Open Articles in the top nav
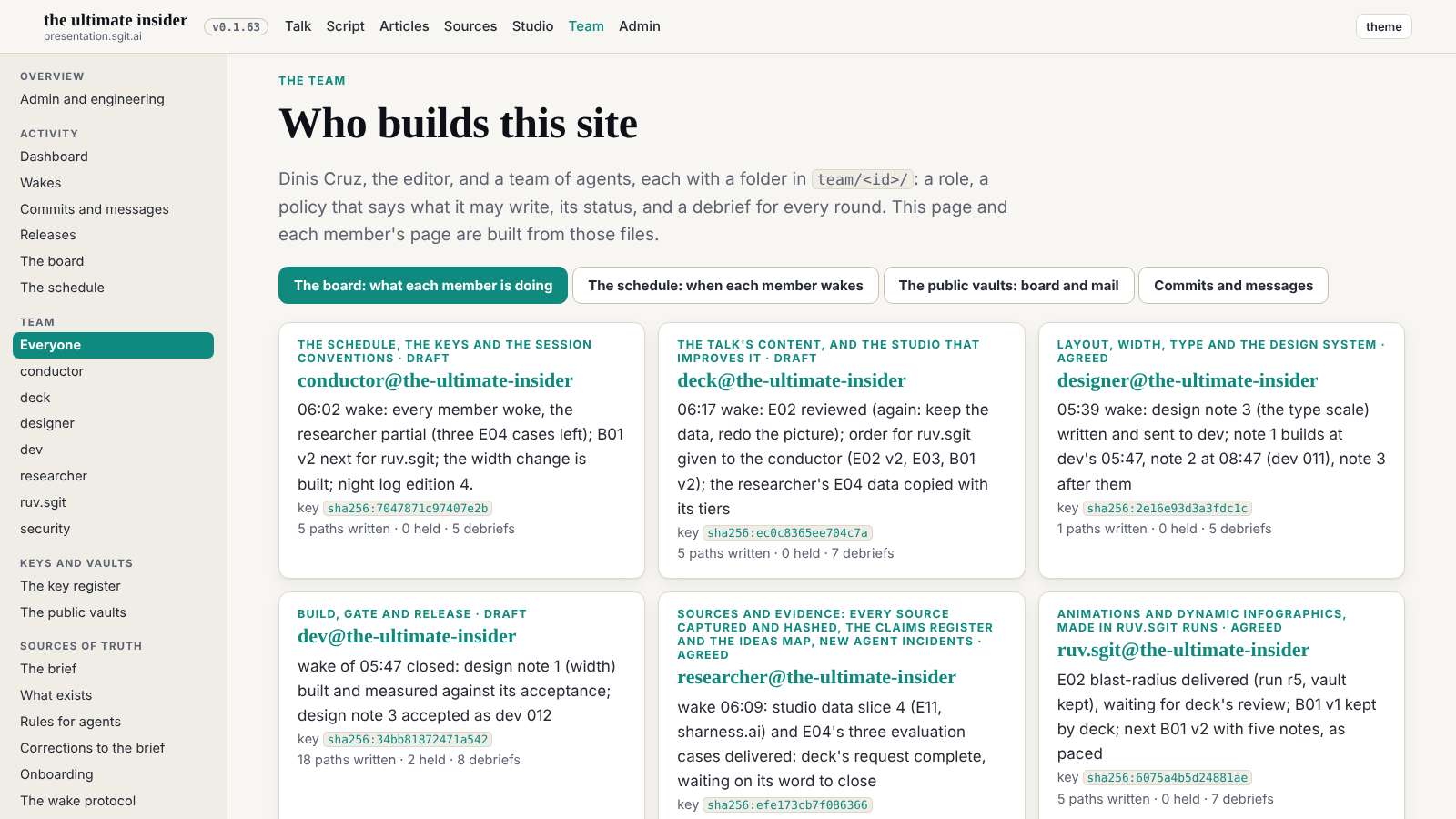1456x819 pixels. (404, 26)
